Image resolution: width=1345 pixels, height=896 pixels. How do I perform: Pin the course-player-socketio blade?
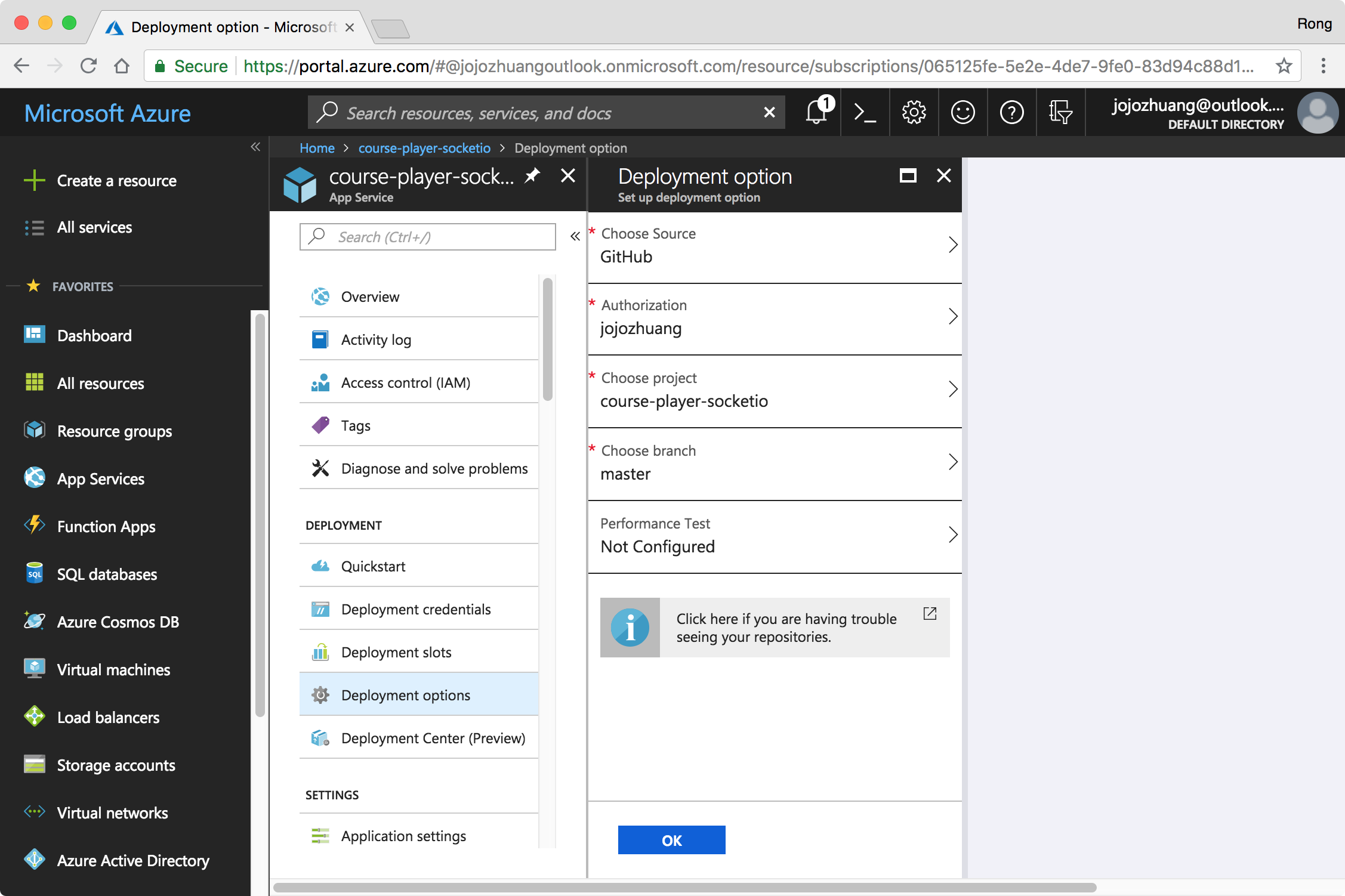tap(532, 176)
